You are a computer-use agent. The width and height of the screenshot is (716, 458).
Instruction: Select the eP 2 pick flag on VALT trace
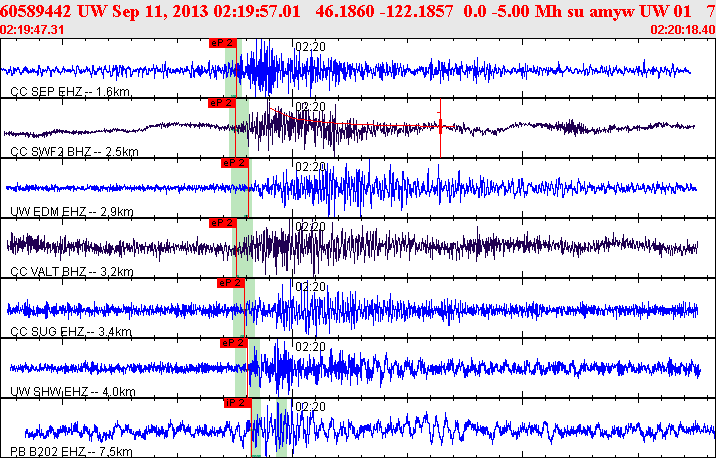(223, 223)
